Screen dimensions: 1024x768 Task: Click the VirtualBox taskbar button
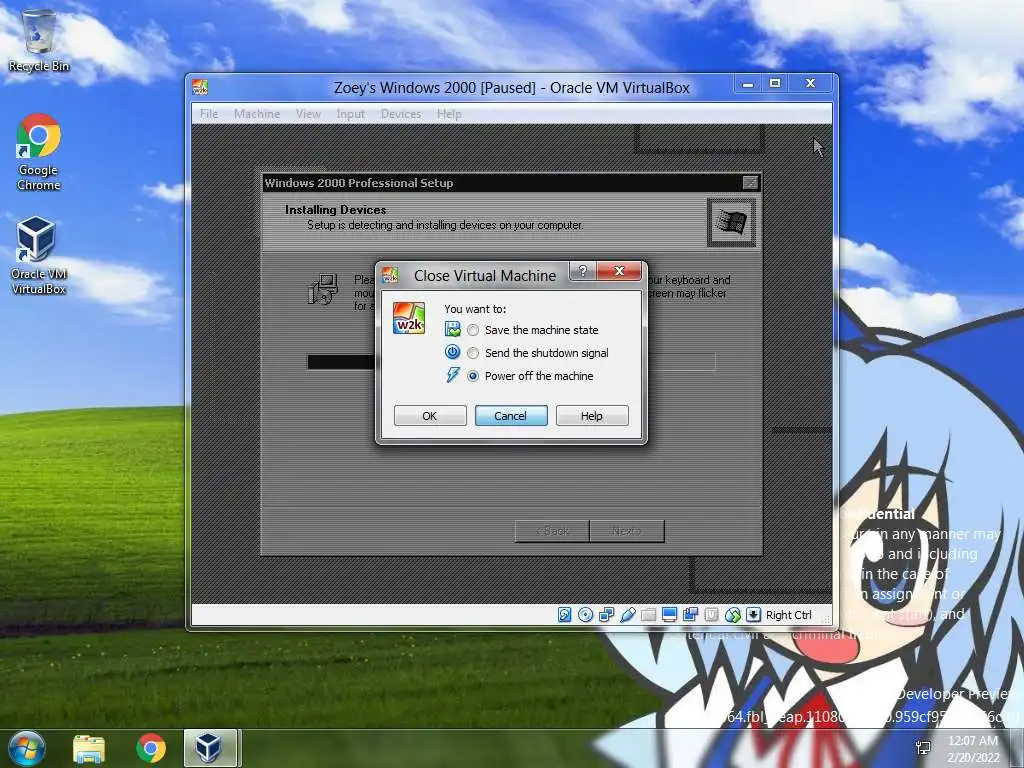pyautogui.click(x=210, y=748)
